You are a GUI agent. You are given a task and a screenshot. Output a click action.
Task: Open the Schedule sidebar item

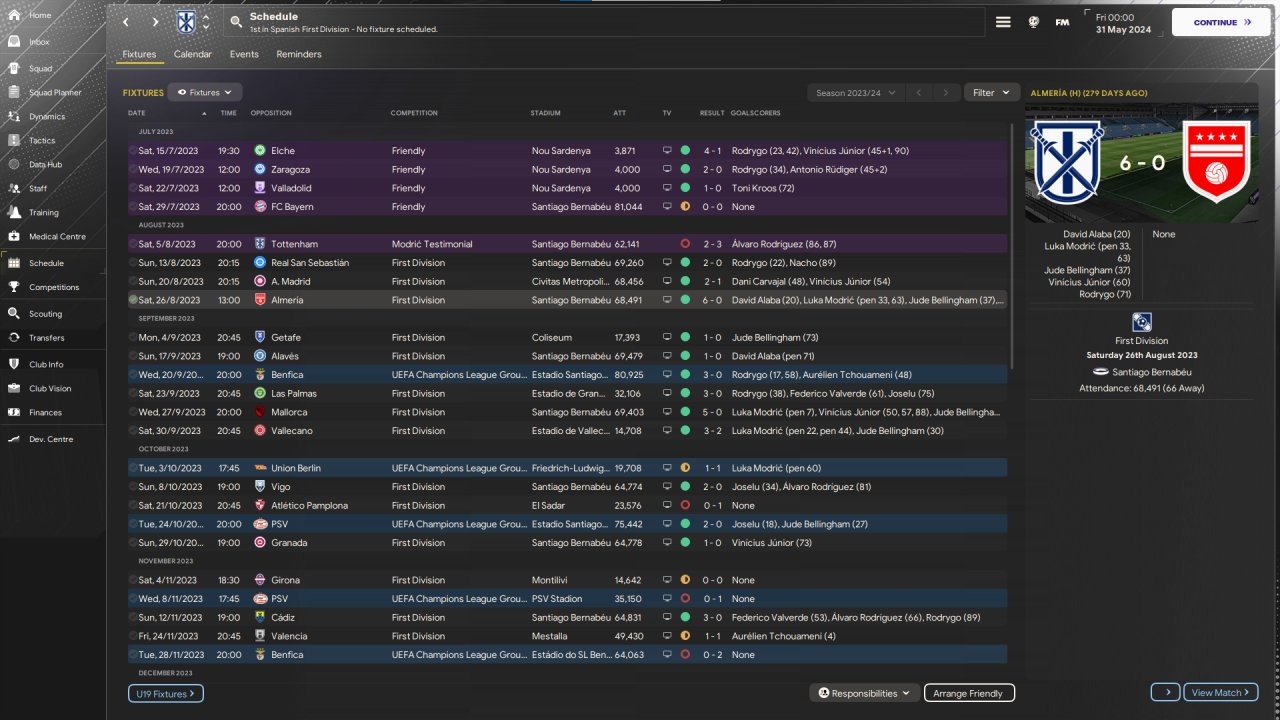click(x=53, y=263)
